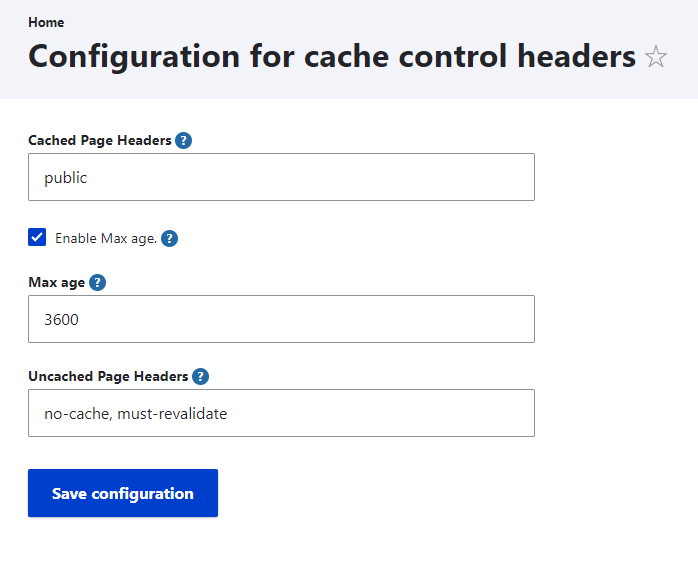Click the 'Cached Page Headers' field label

pyautogui.click(x=100, y=141)
